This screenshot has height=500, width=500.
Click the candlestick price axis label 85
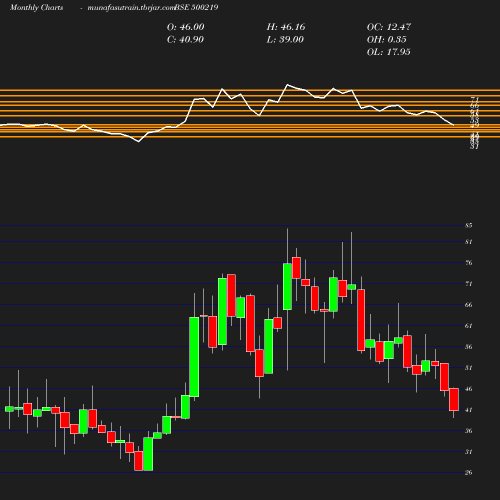[x=469, y=226]
